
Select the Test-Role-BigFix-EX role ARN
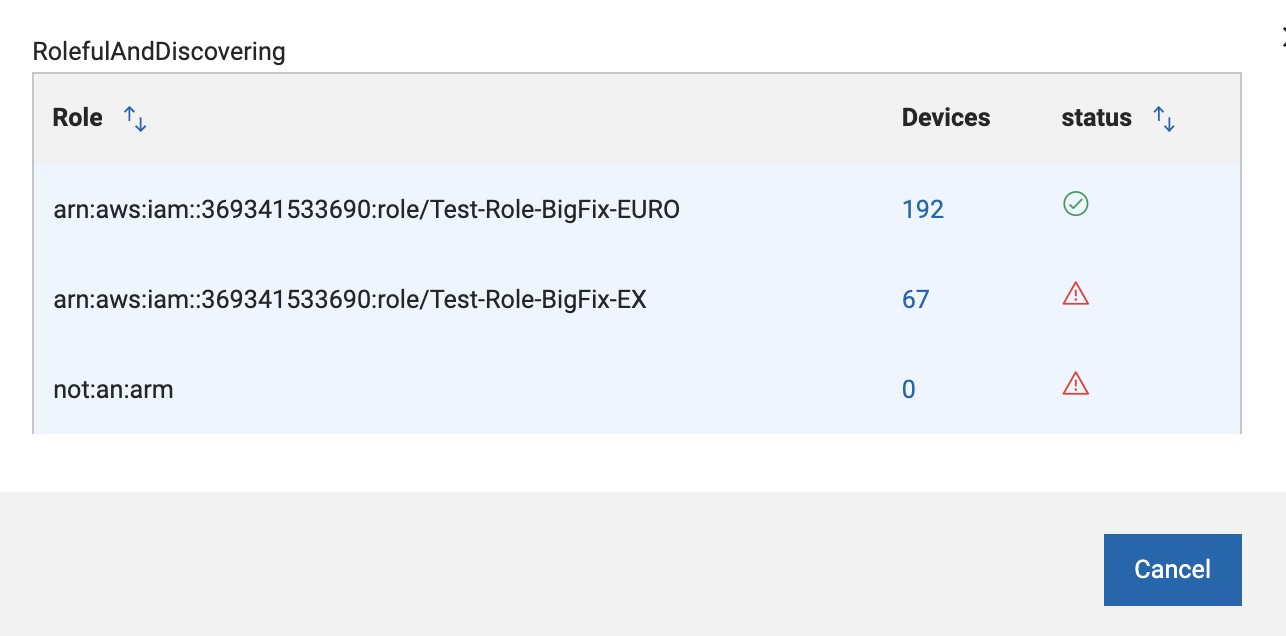pyautogui.click(x=349, y=299)
